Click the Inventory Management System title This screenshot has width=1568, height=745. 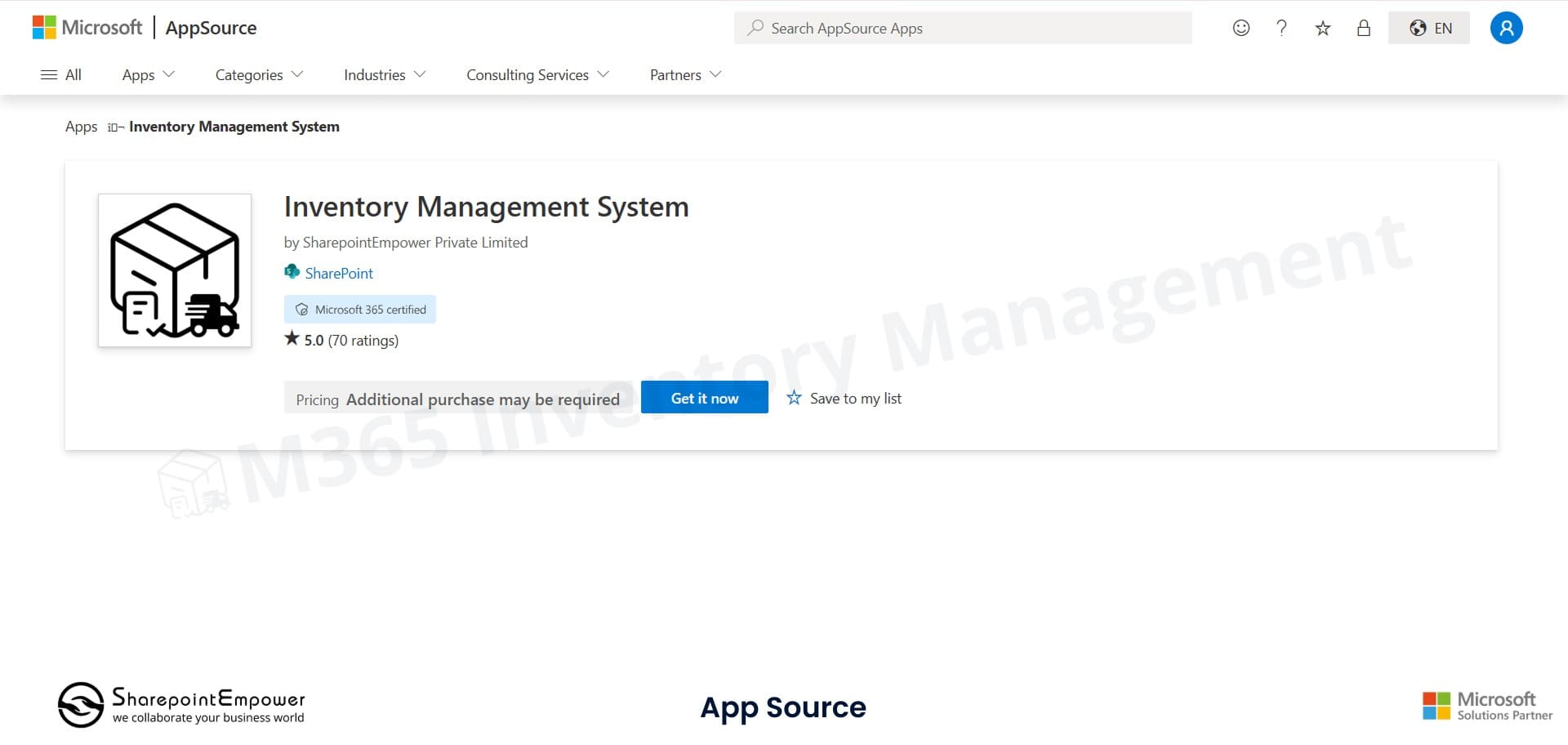pyautogui.click(x=486, y=207)
